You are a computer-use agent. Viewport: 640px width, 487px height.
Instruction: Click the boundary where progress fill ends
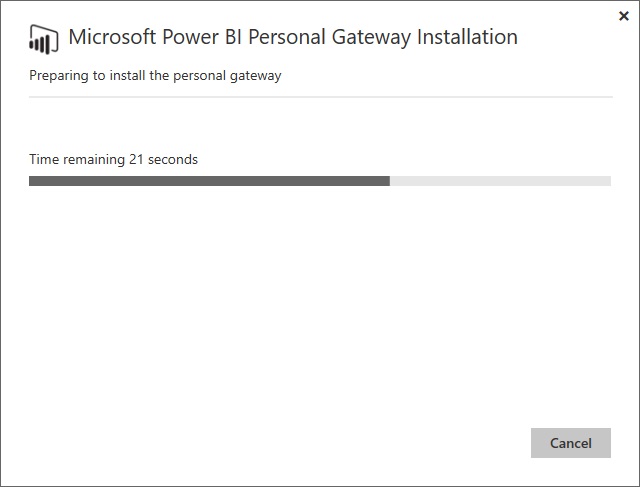(x=389, y=181)
